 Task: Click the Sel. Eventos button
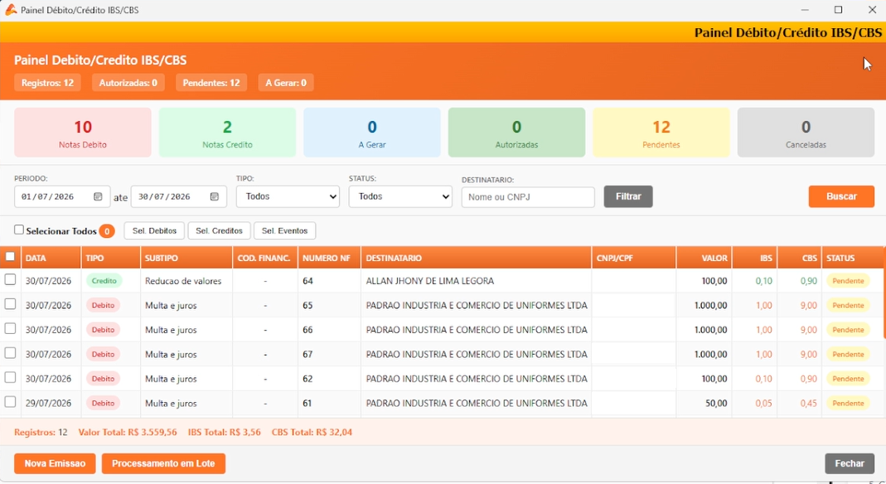[285, 231]
